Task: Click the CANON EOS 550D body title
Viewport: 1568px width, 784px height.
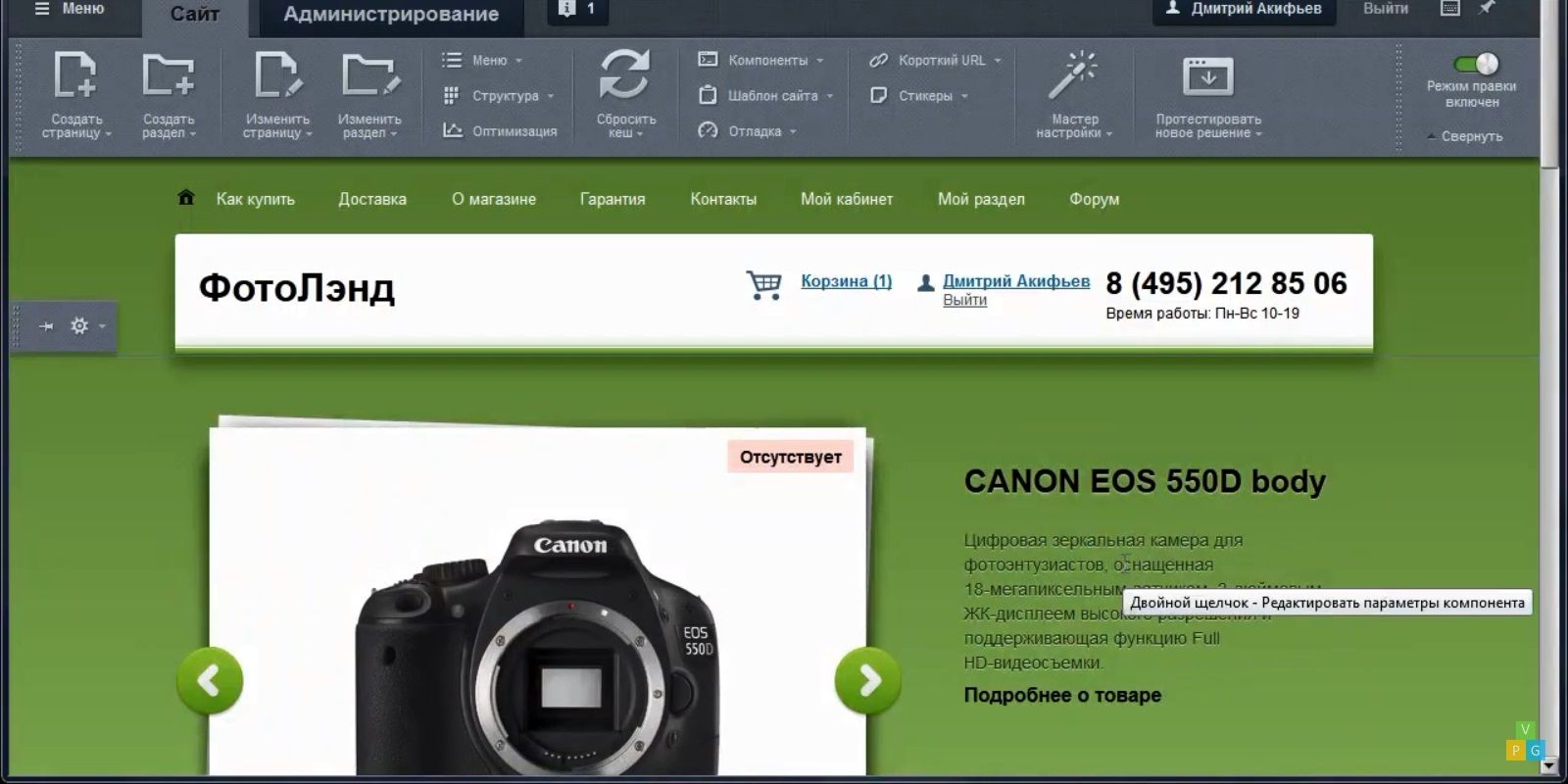Action: point(1145,481)
